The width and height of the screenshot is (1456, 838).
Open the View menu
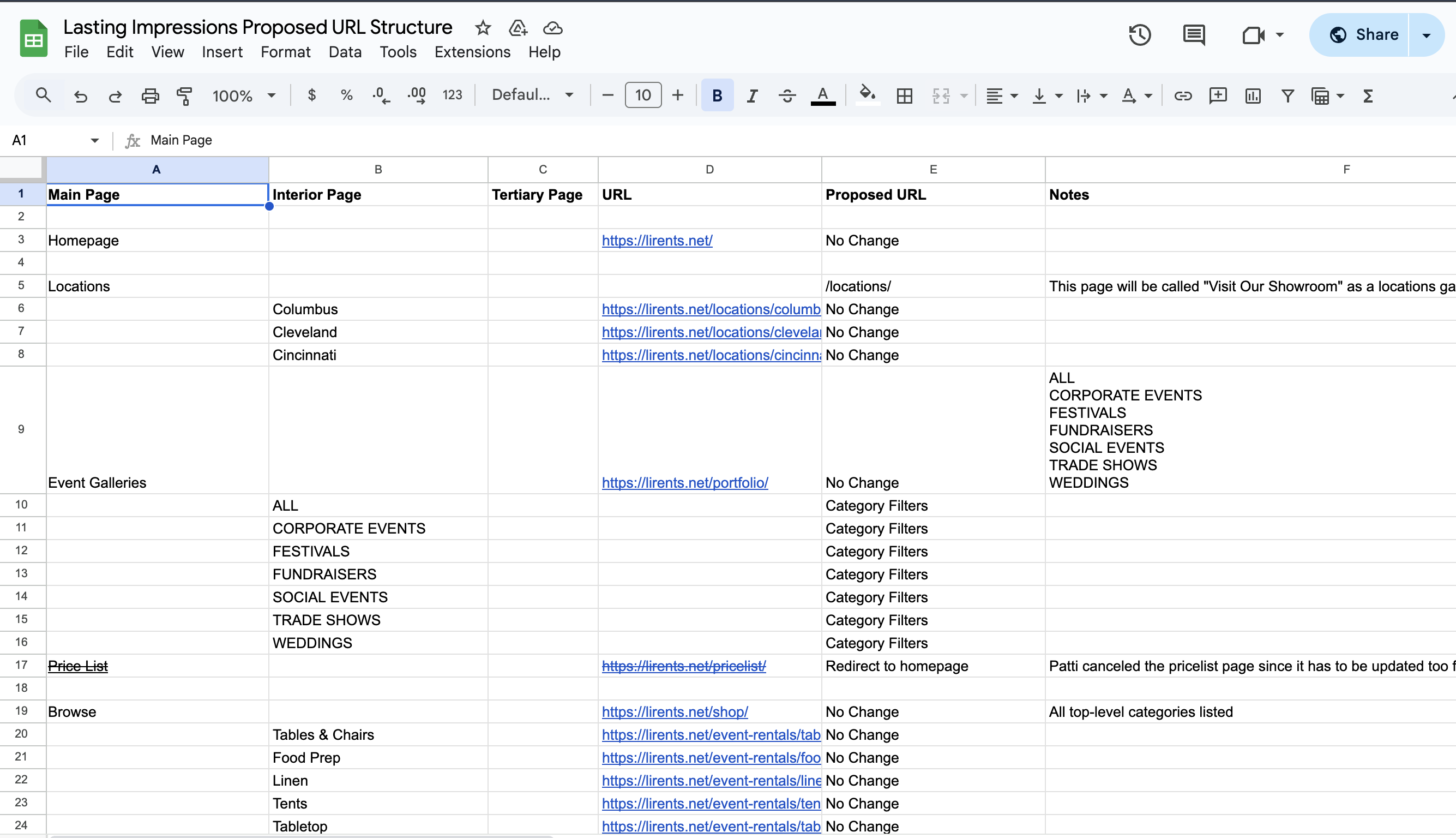167,52
